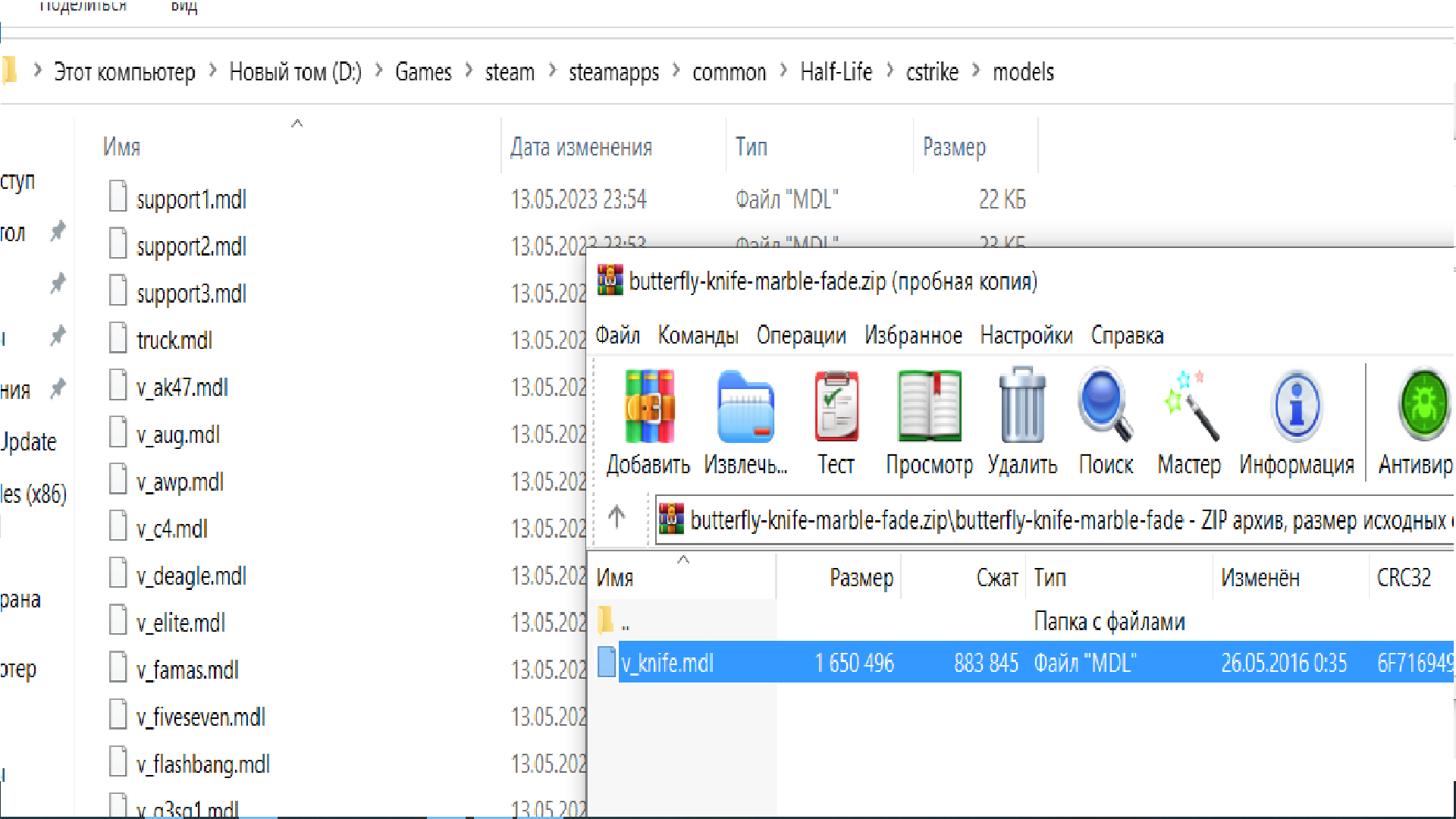The height and width of the screenshot is (819, 1456).
Task: Click the Добавить (Add) WinRAR icon
Action: pyautogui.click(x=648, y=407)
